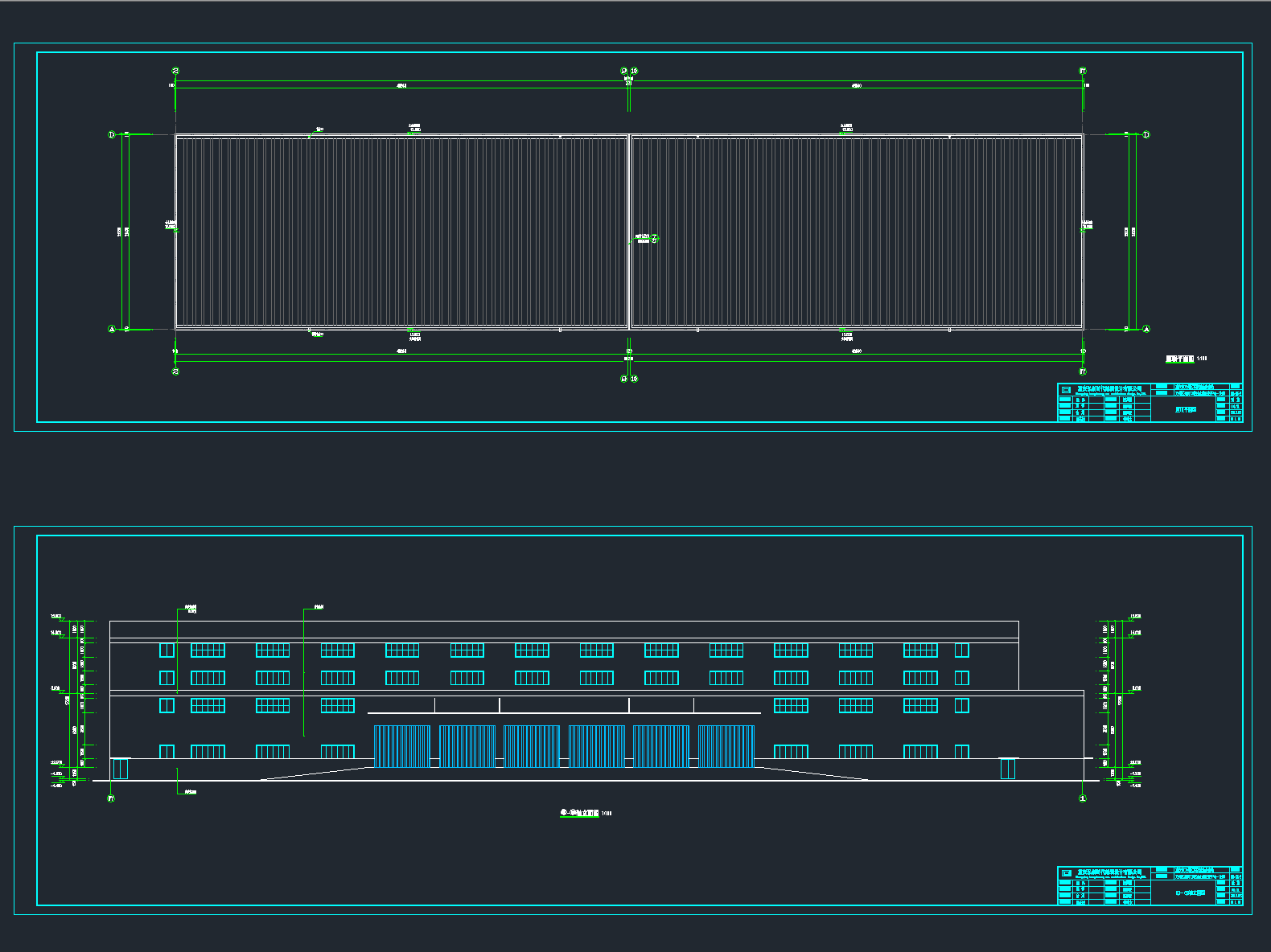Image resolution: width=1271 pixels, height=952 pixels.
Task: Click grid bubble 17 under the elevation drawing
Action: point(111,798)
